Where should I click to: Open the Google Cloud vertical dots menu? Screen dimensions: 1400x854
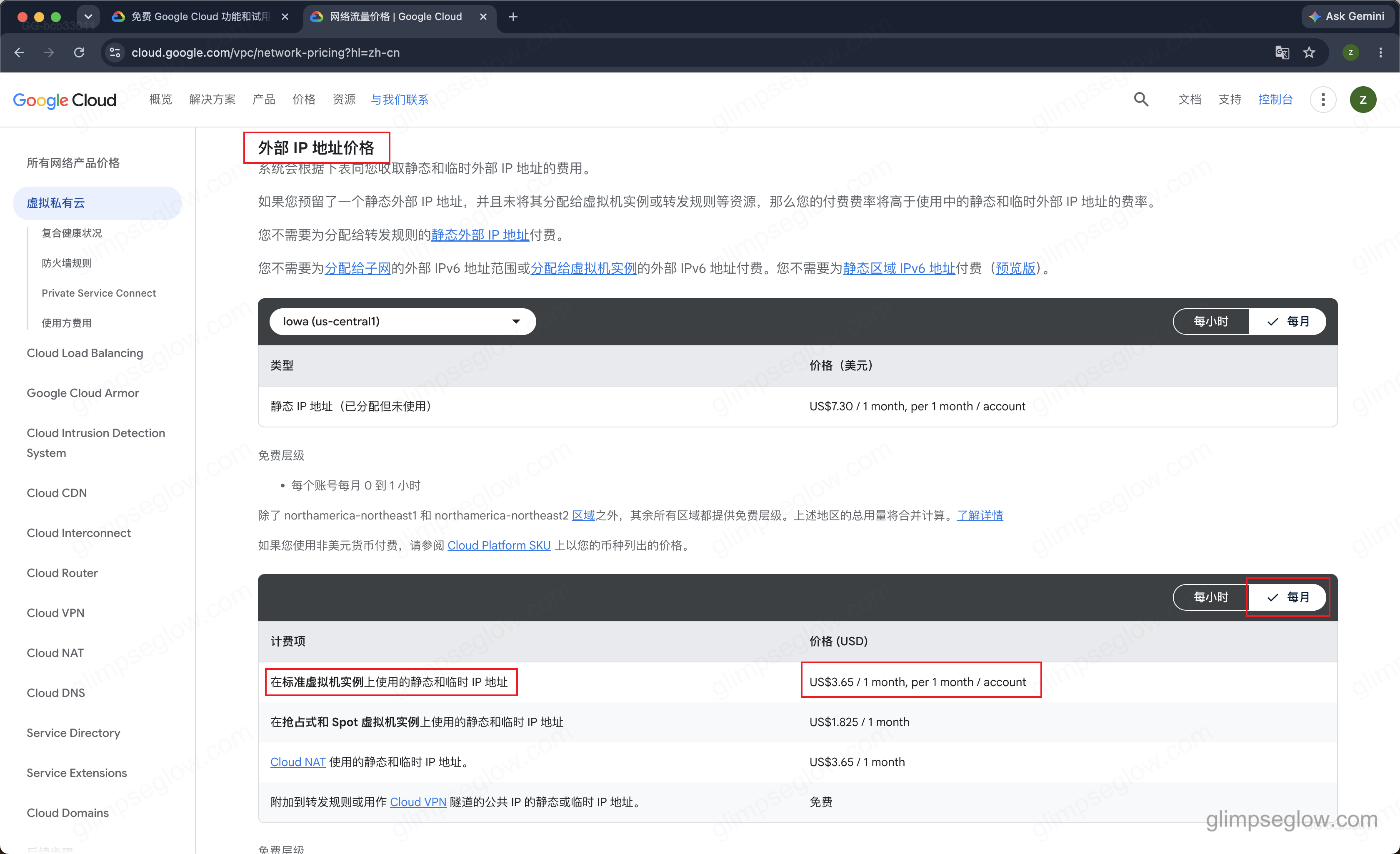pyautogui.click(x=1323, y=100)
